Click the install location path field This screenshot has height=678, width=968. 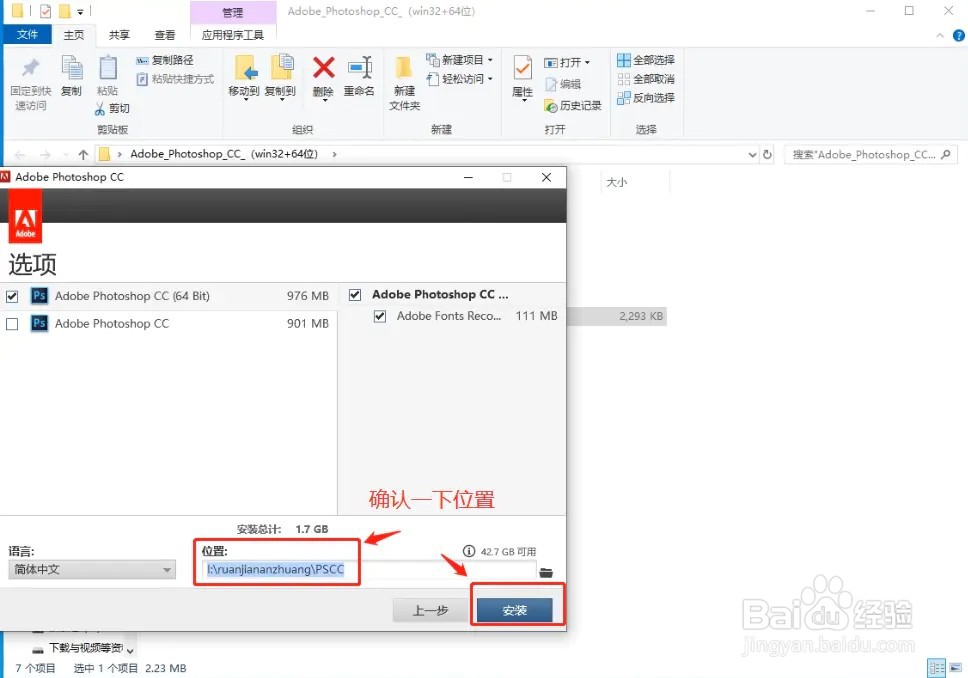click(370, 569)
